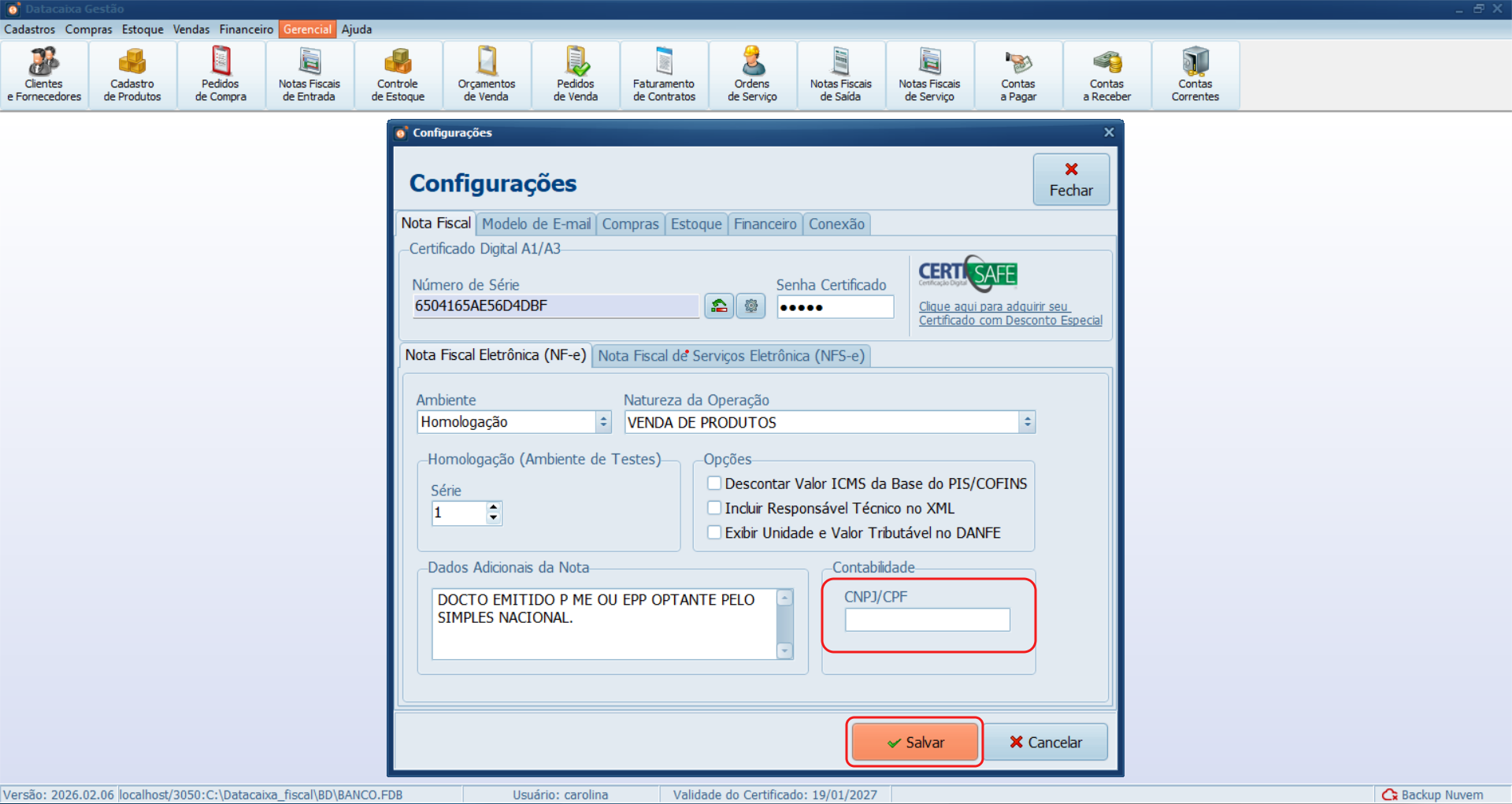The width and height of the screenshot is (1512, 804).
Task: Click the CNPJ/CPF input field
Action: pyautogui.click(x=928, y=620)
